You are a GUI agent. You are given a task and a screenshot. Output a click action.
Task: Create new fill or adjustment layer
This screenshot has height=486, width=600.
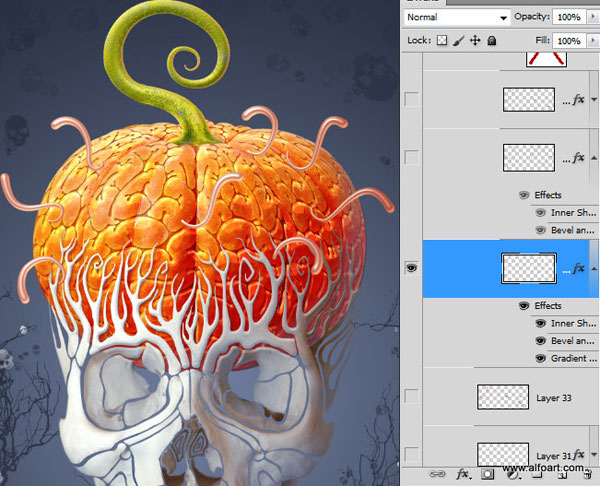coord(512,475)
